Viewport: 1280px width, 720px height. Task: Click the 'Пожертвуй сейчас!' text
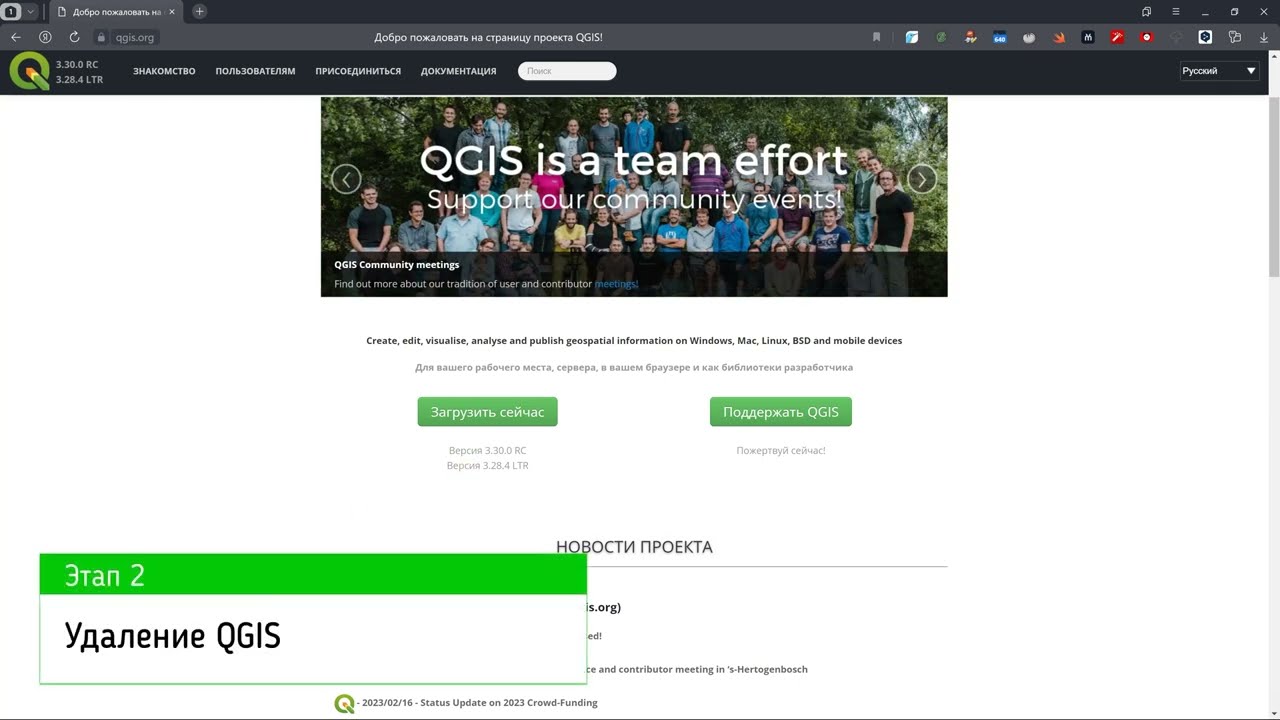click(781, 451)
